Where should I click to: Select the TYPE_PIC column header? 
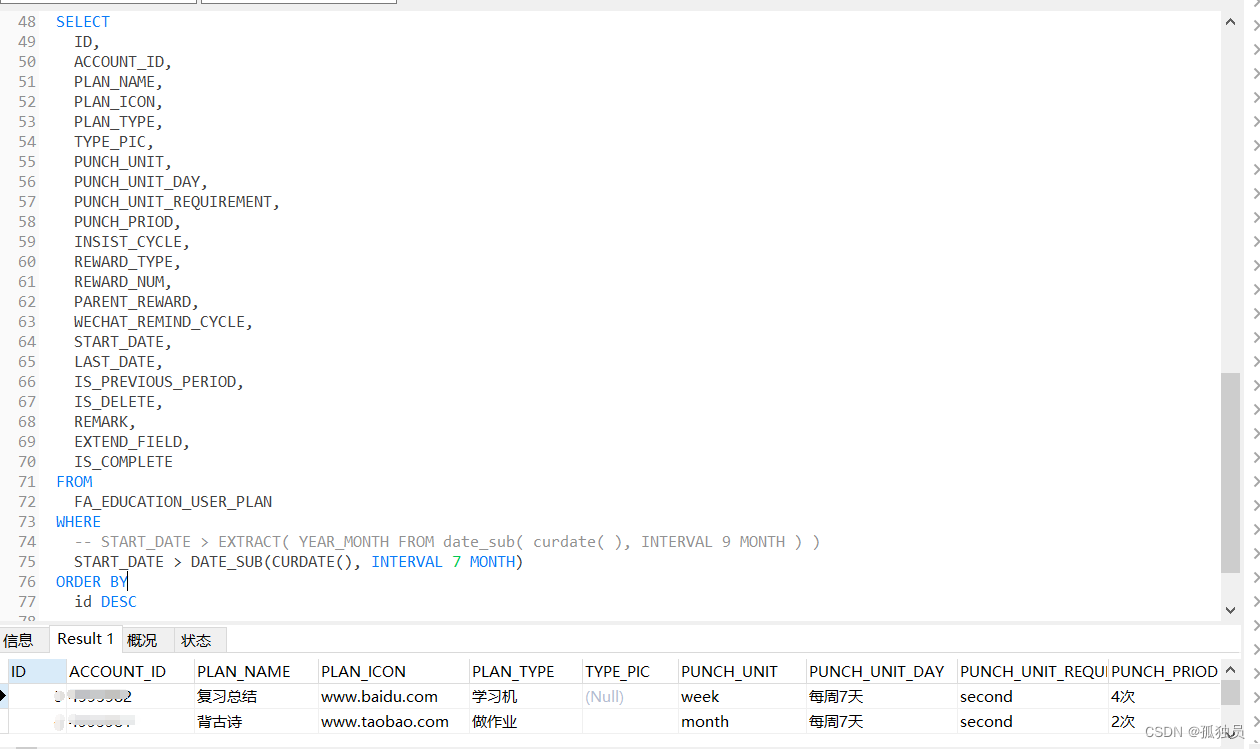coord(630,671)
